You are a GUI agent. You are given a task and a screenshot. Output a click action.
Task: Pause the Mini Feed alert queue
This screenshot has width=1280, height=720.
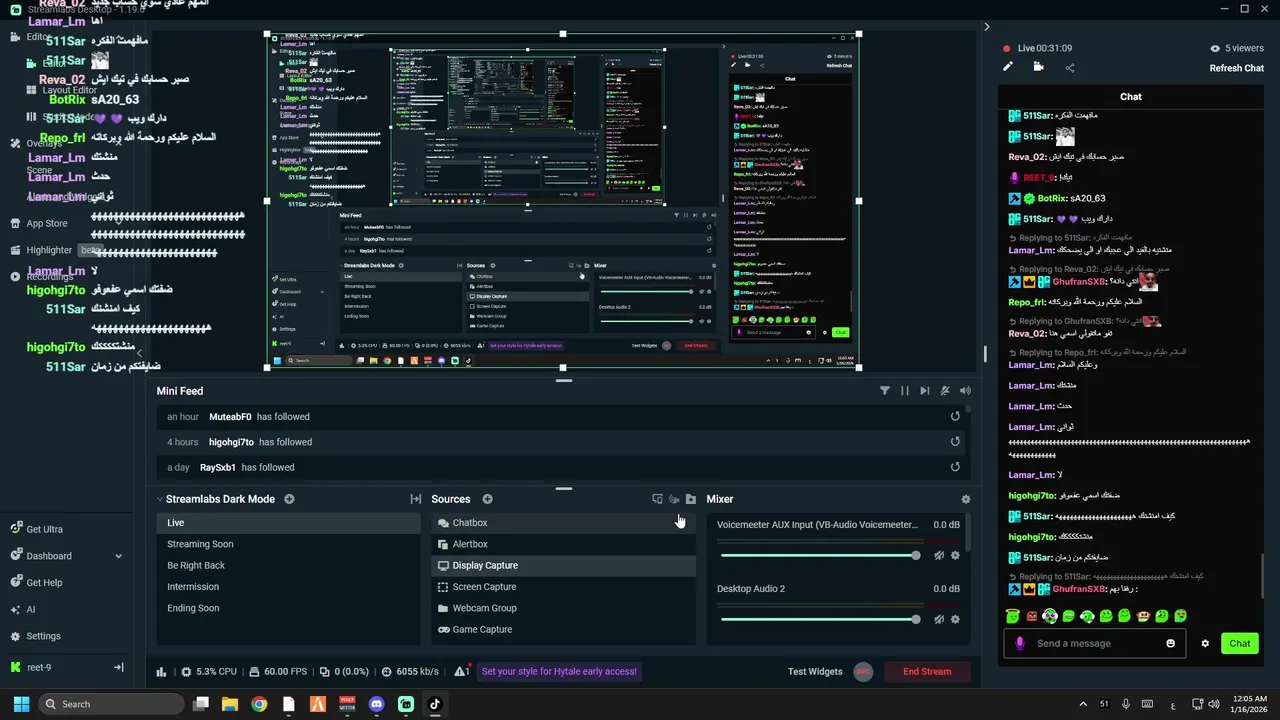[905, 391]
